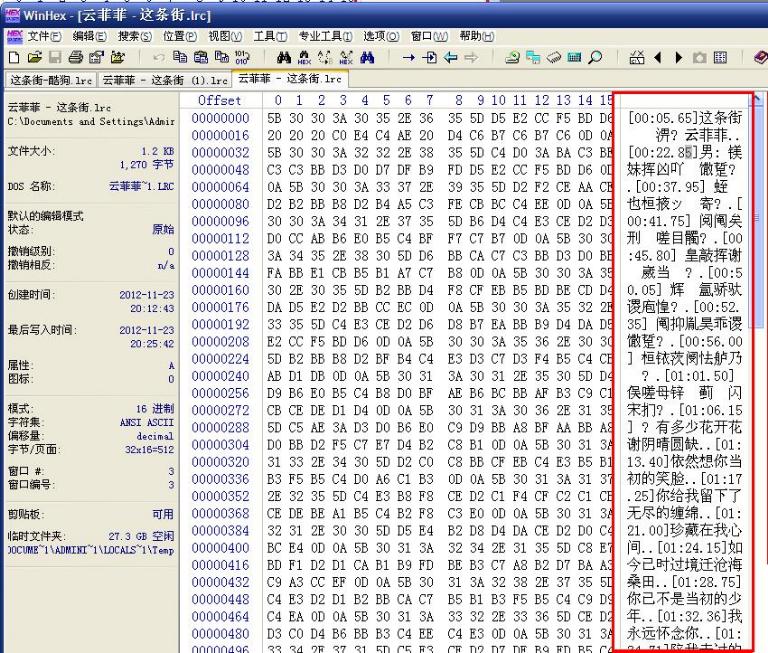Screen dimensions: 768x653
Task: Click the Define Block checkmark icon
Action: click(637, 58)
